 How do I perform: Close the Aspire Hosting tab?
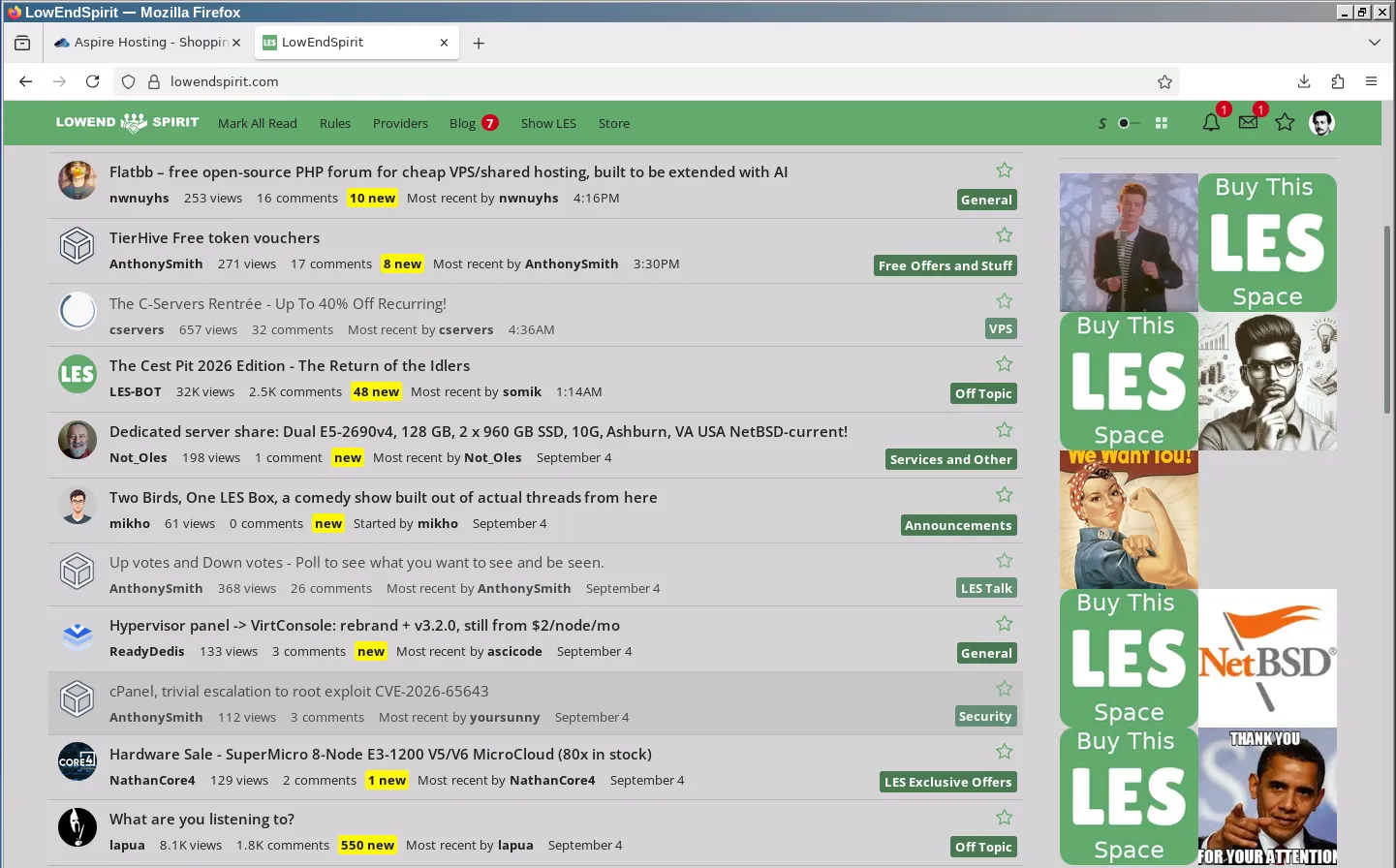pos(236,43)
